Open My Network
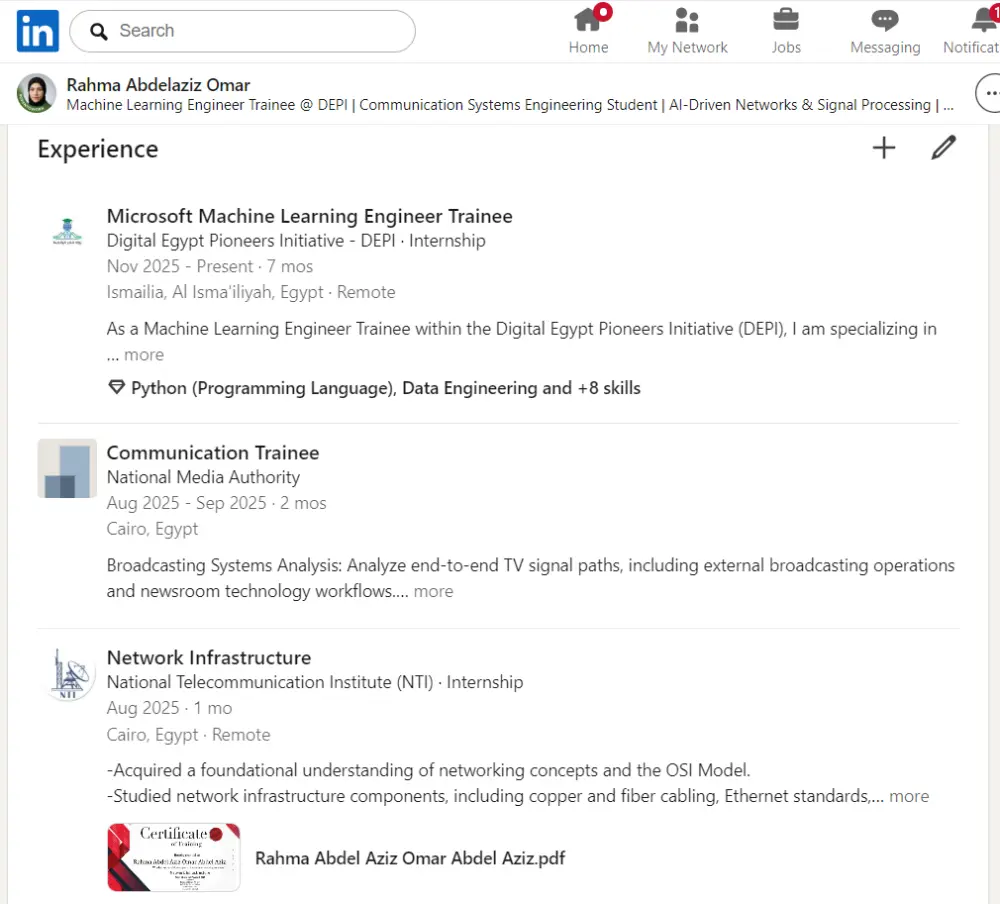The image size is (1000, 904). pyautogui.click(x=687, y=31)
